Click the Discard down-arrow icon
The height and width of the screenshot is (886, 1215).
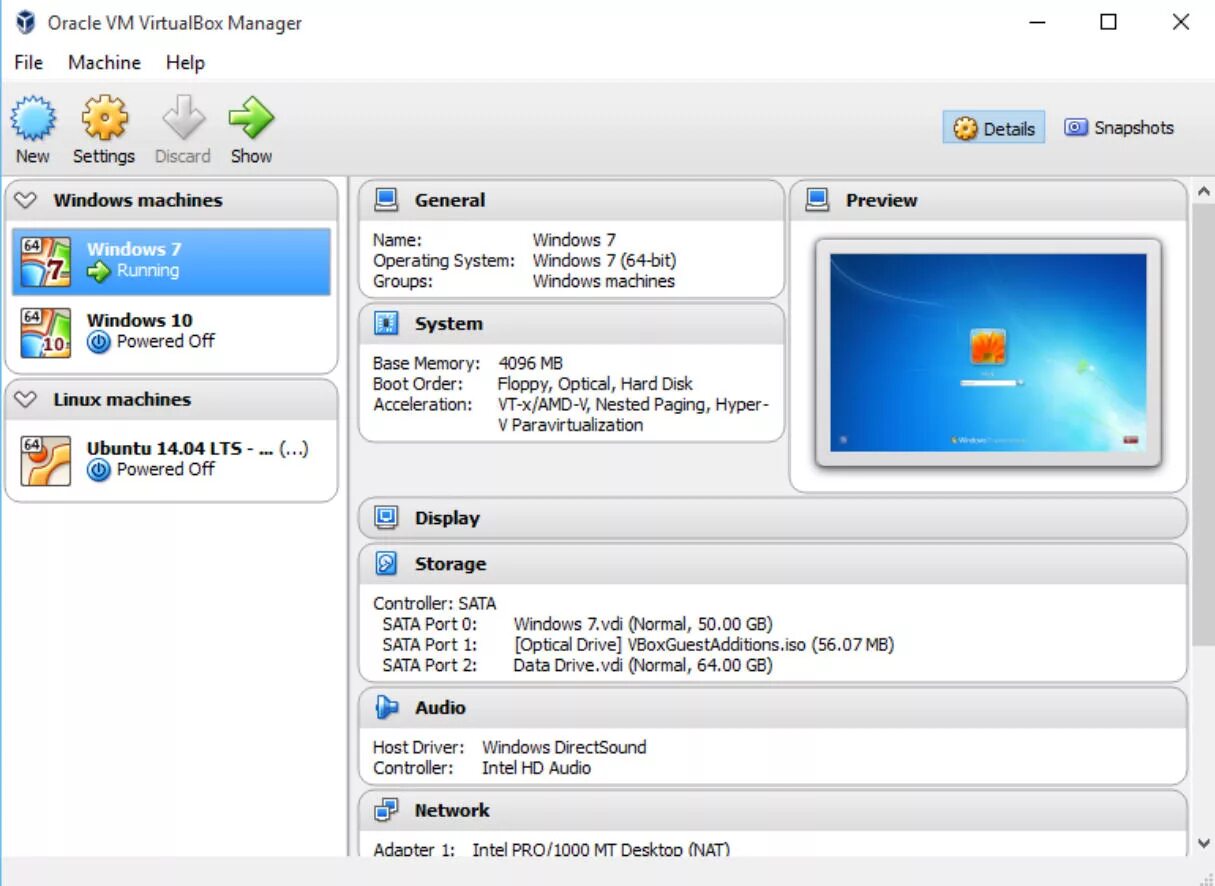point(183,119)
